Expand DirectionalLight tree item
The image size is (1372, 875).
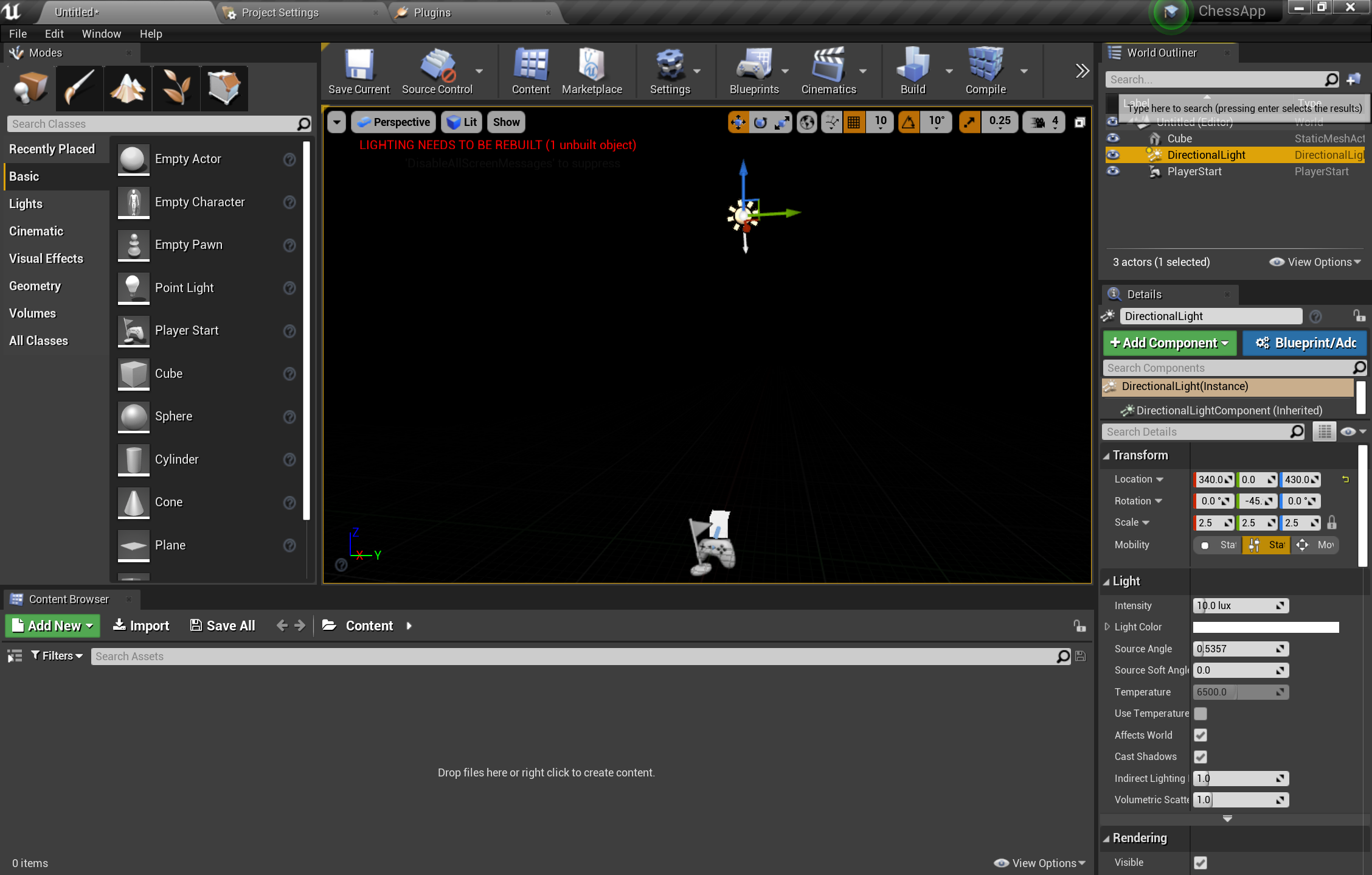[1138, 155]
